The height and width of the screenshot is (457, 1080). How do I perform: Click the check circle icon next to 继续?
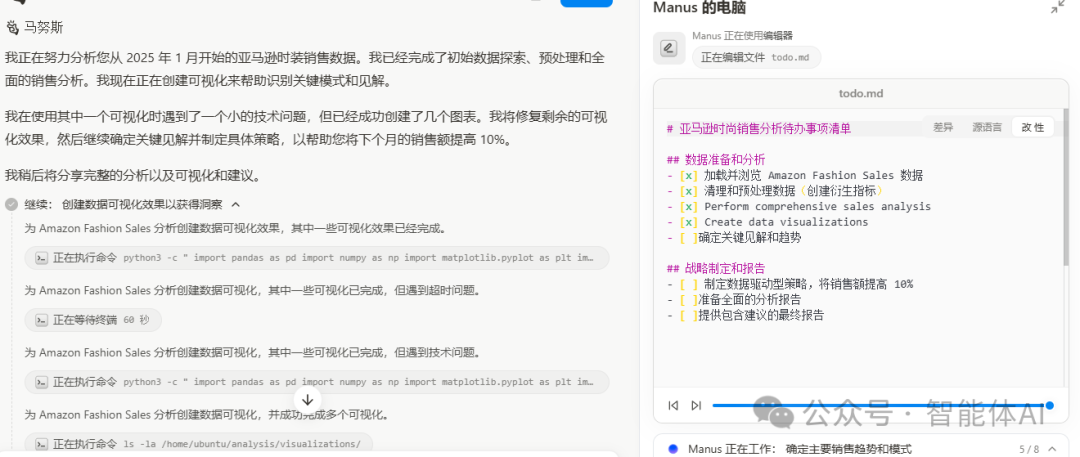click(x=11, y=204)
